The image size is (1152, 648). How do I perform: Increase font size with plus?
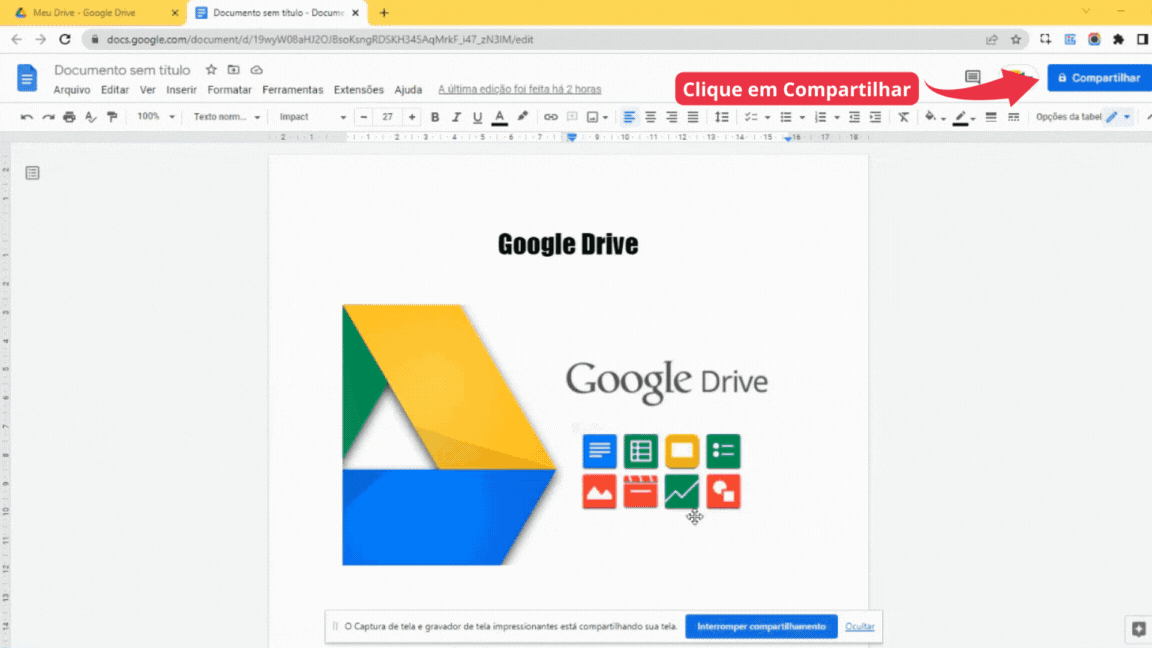tap(411, 117)
